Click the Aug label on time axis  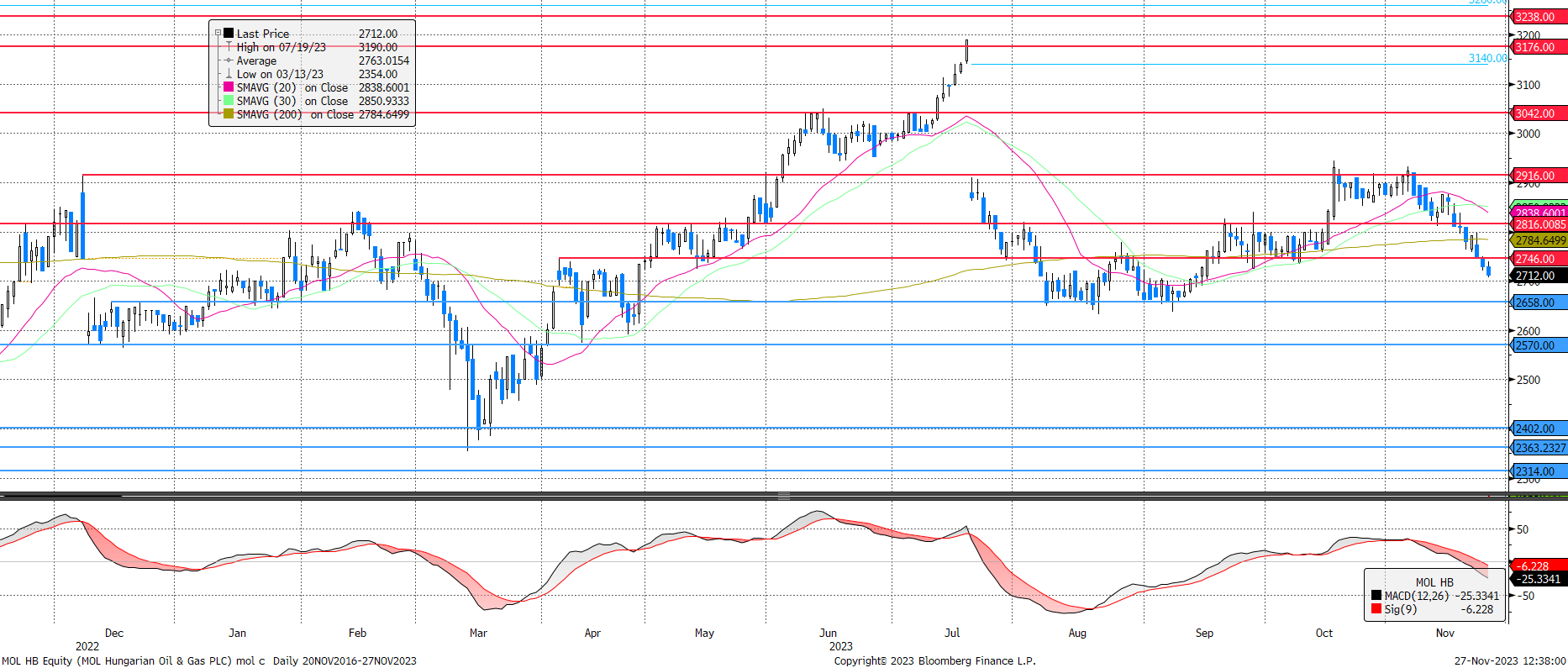click(x=1077, y=633)
